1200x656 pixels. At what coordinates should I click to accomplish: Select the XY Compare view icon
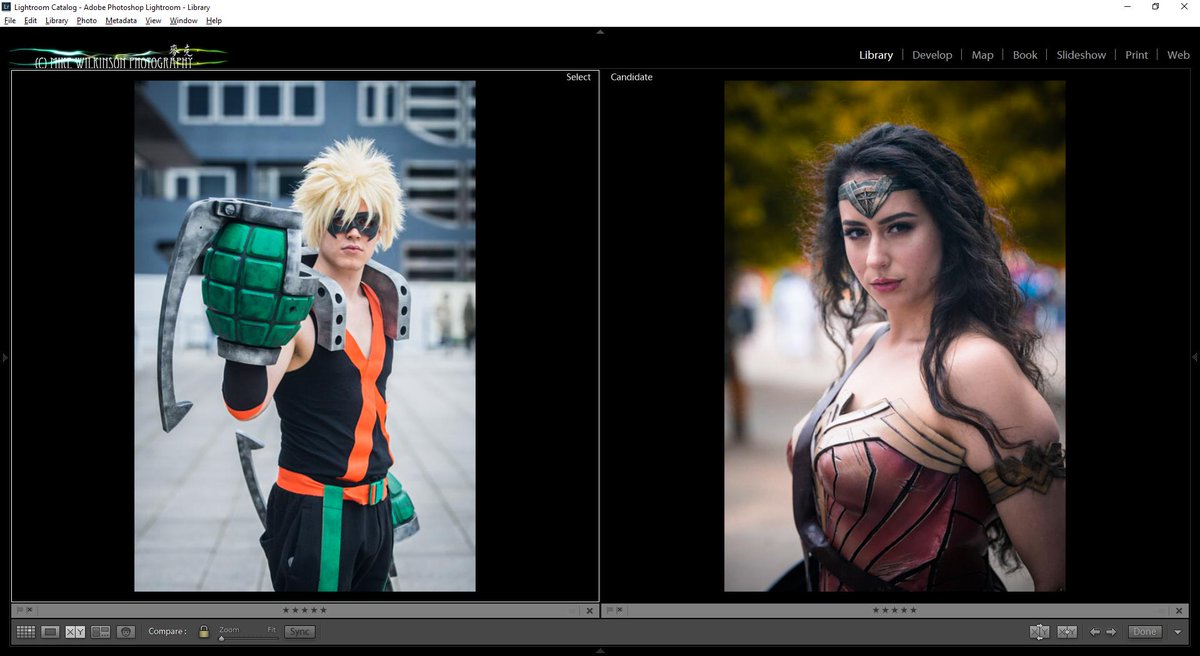75,632
